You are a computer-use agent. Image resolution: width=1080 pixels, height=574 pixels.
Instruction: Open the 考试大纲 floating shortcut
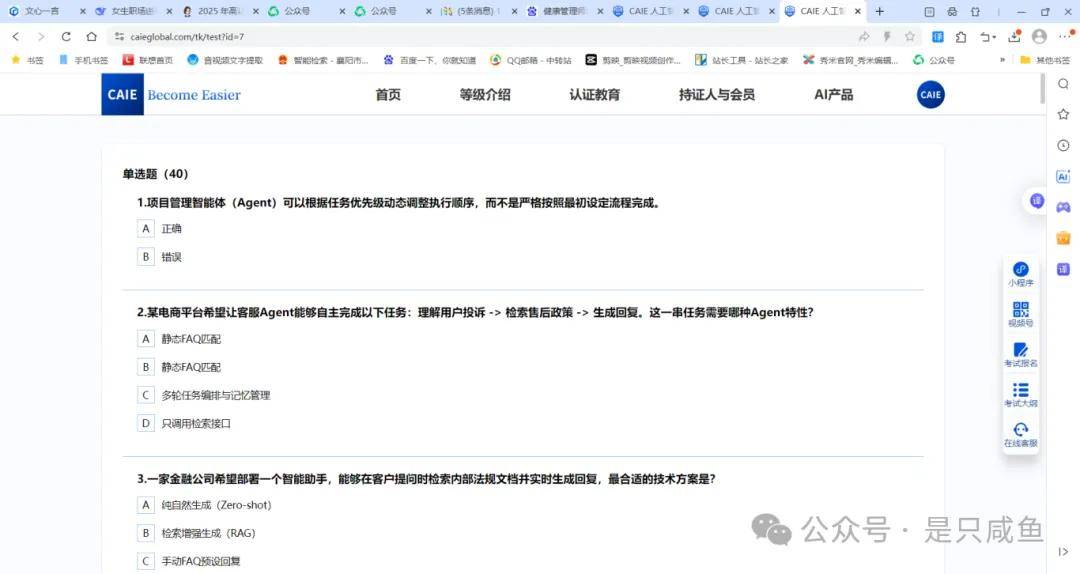[x=1021, y=394]
